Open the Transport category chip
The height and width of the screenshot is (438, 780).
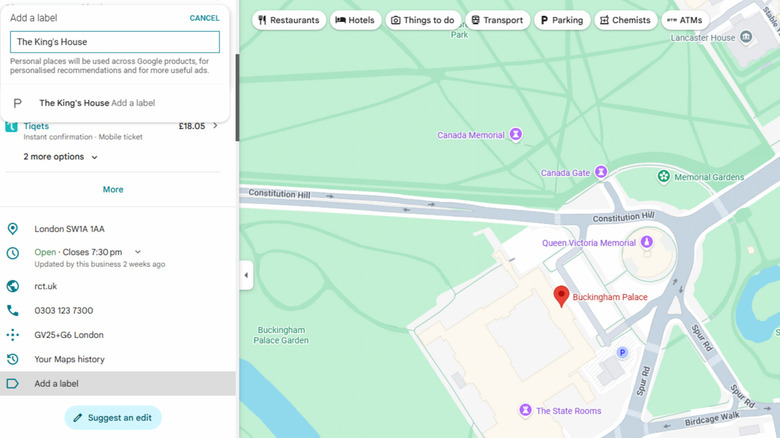pos(497,20)
